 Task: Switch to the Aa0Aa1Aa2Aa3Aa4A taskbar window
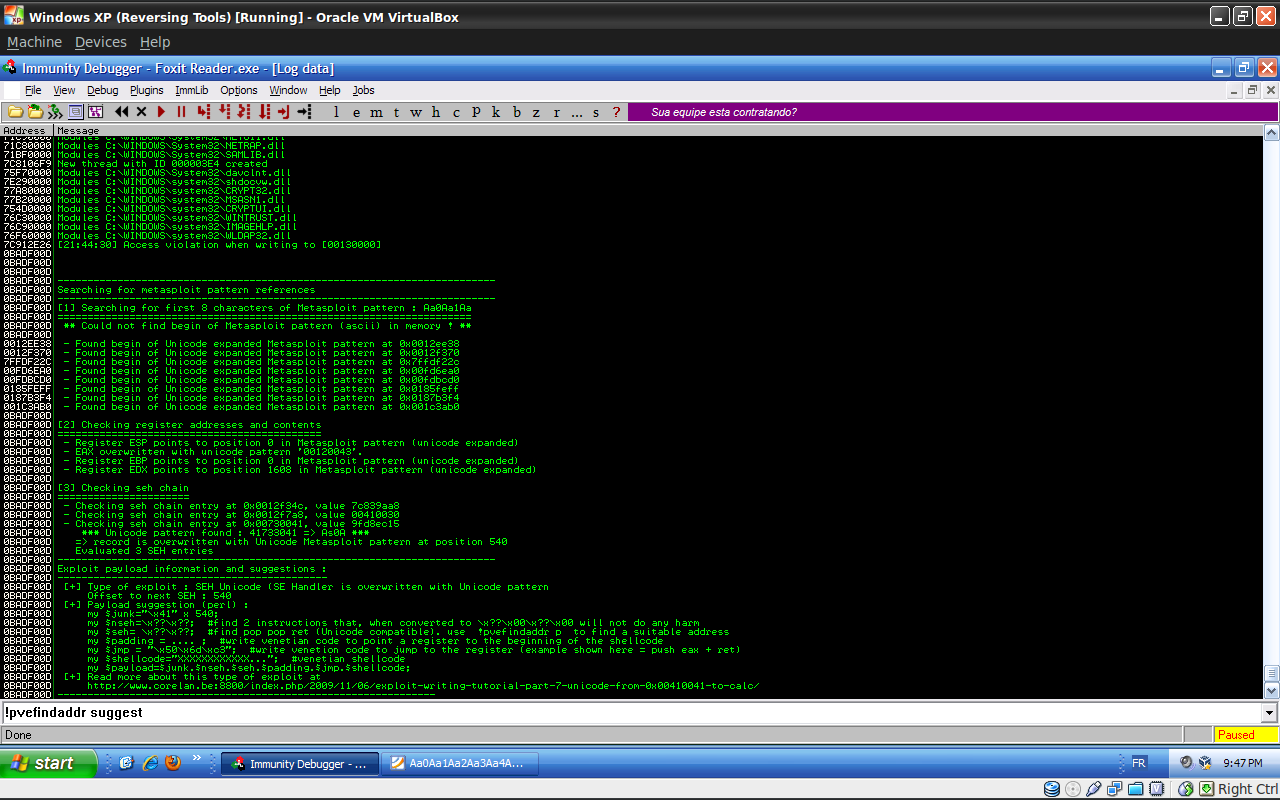click(x=459, y=764)
